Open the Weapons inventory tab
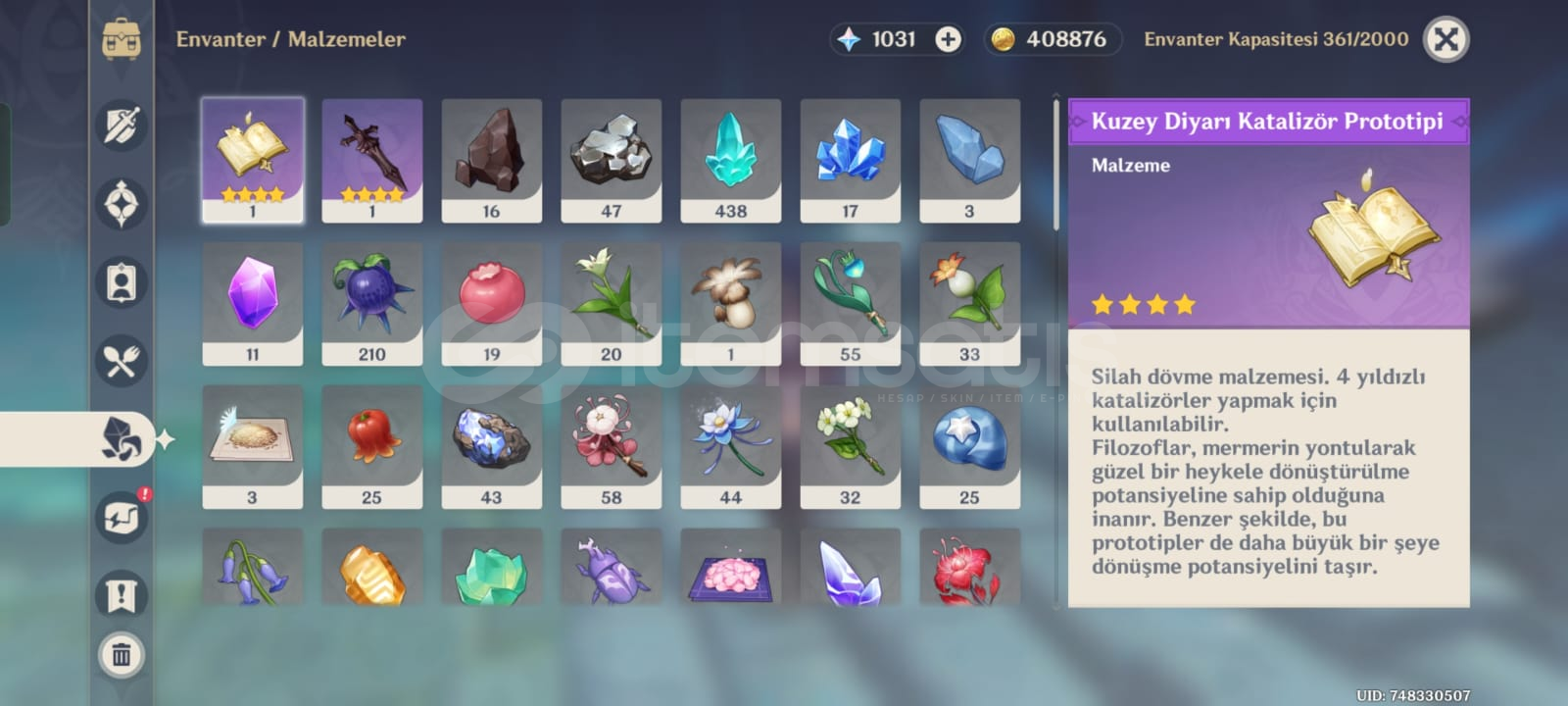Screen dimensions: 1568x706 122,126
